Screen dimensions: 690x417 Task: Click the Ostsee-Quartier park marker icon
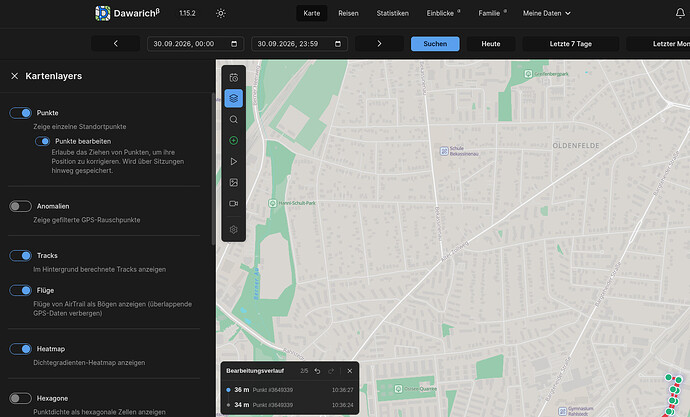pos(398,389)
